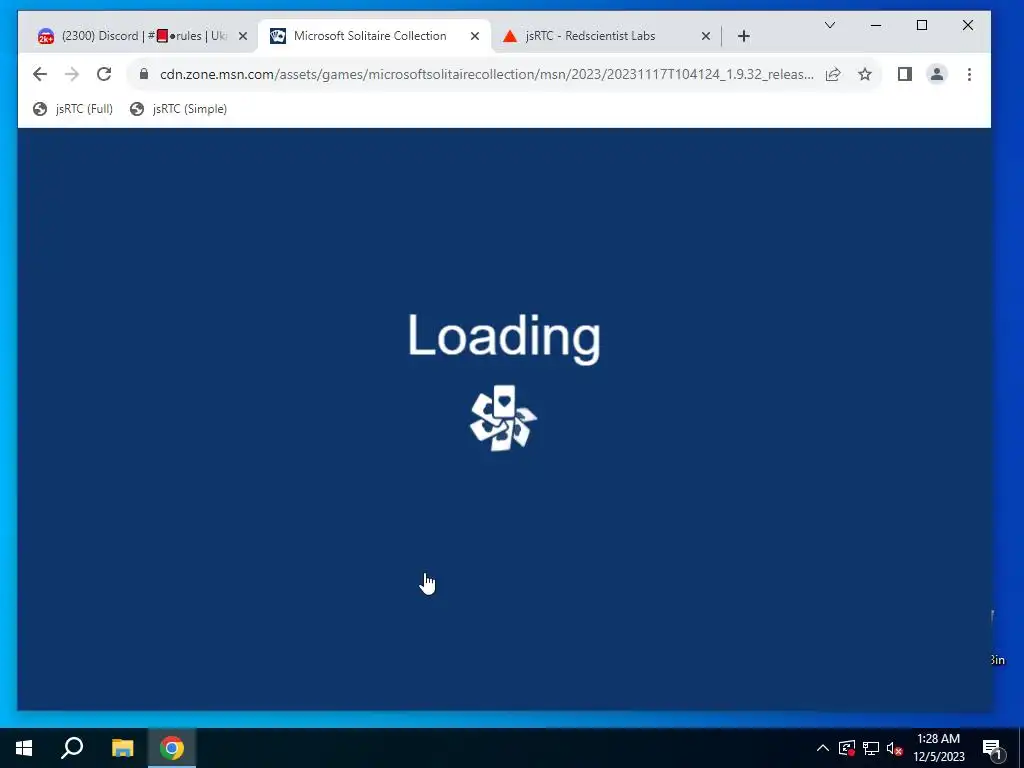Click the Chrome taskbar icon
The height and width of the screenshot is (768, 1024).
coord(172,748)
